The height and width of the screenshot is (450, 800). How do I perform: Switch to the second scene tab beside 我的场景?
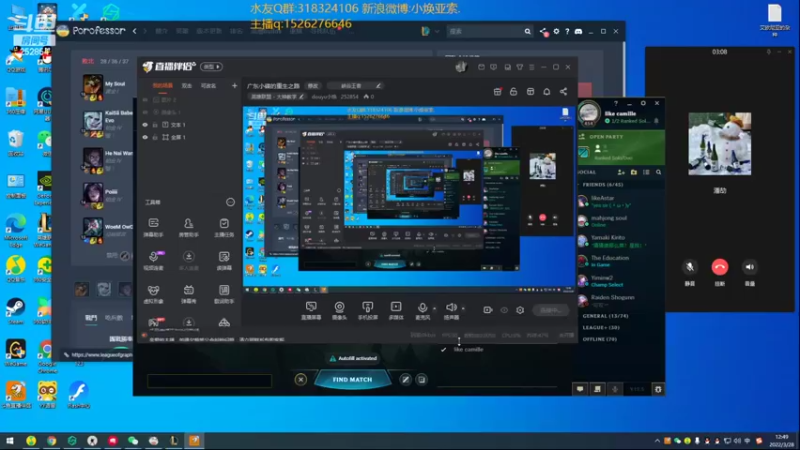coord(187,86)
